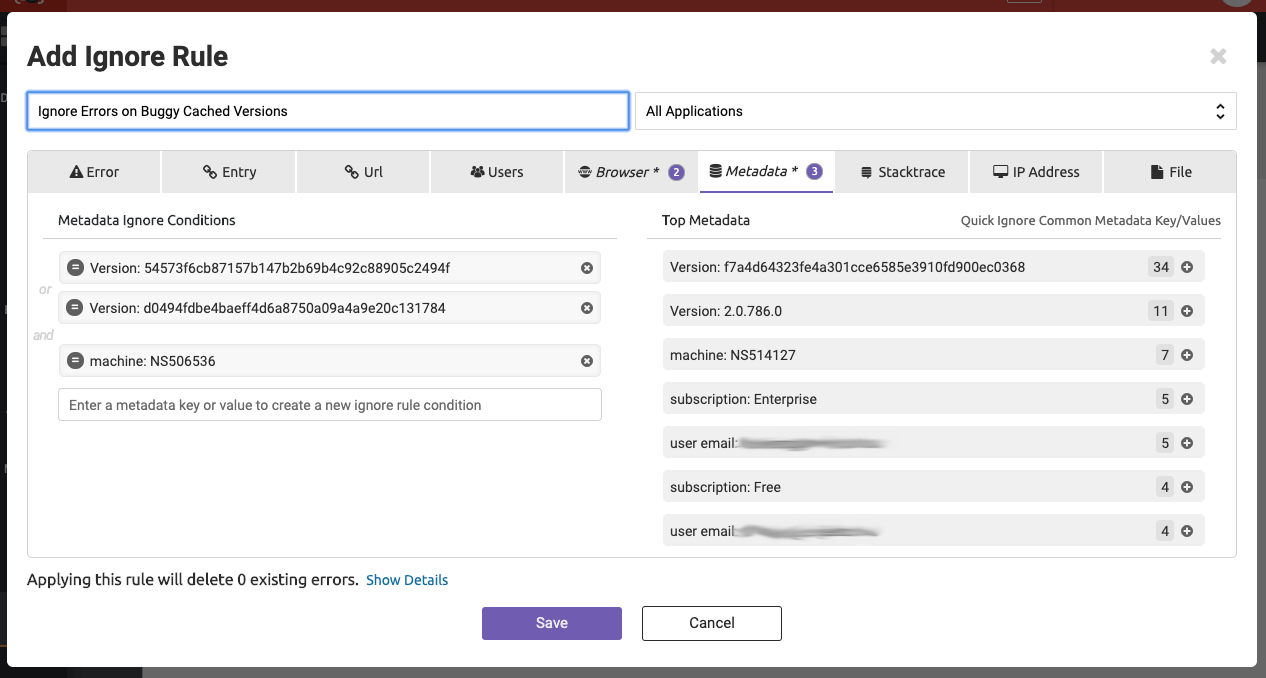This screenshot has width=1266, height=678.
Task: Toggle equals operator on machine NS506536 condition
Action: click(x=75, y=361)
